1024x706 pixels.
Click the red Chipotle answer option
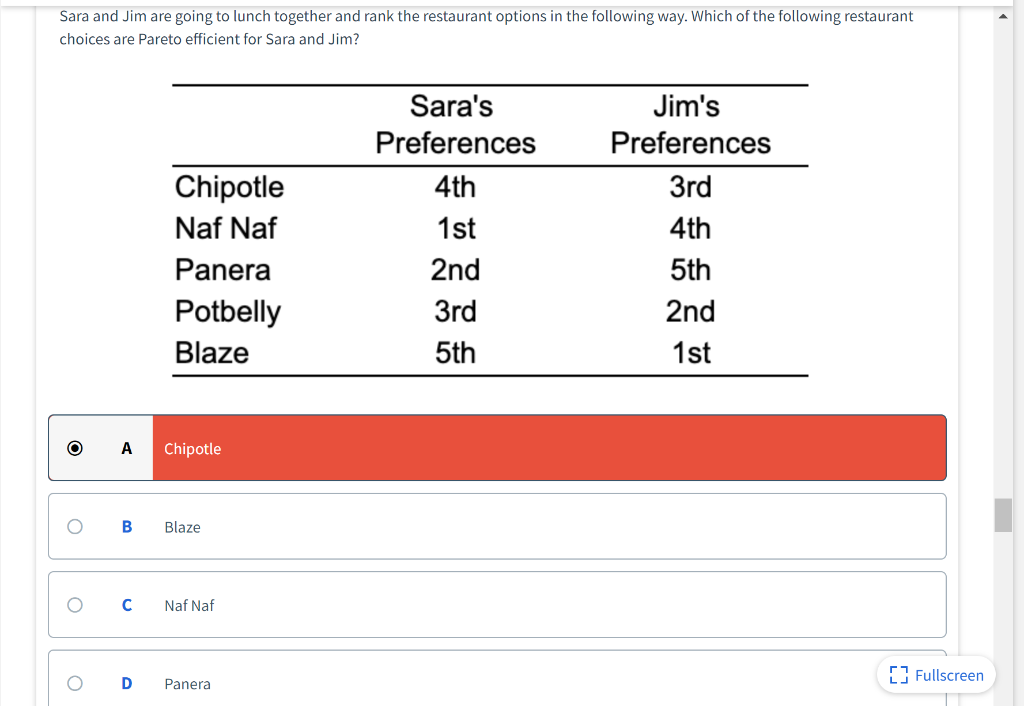click(548, 448)
